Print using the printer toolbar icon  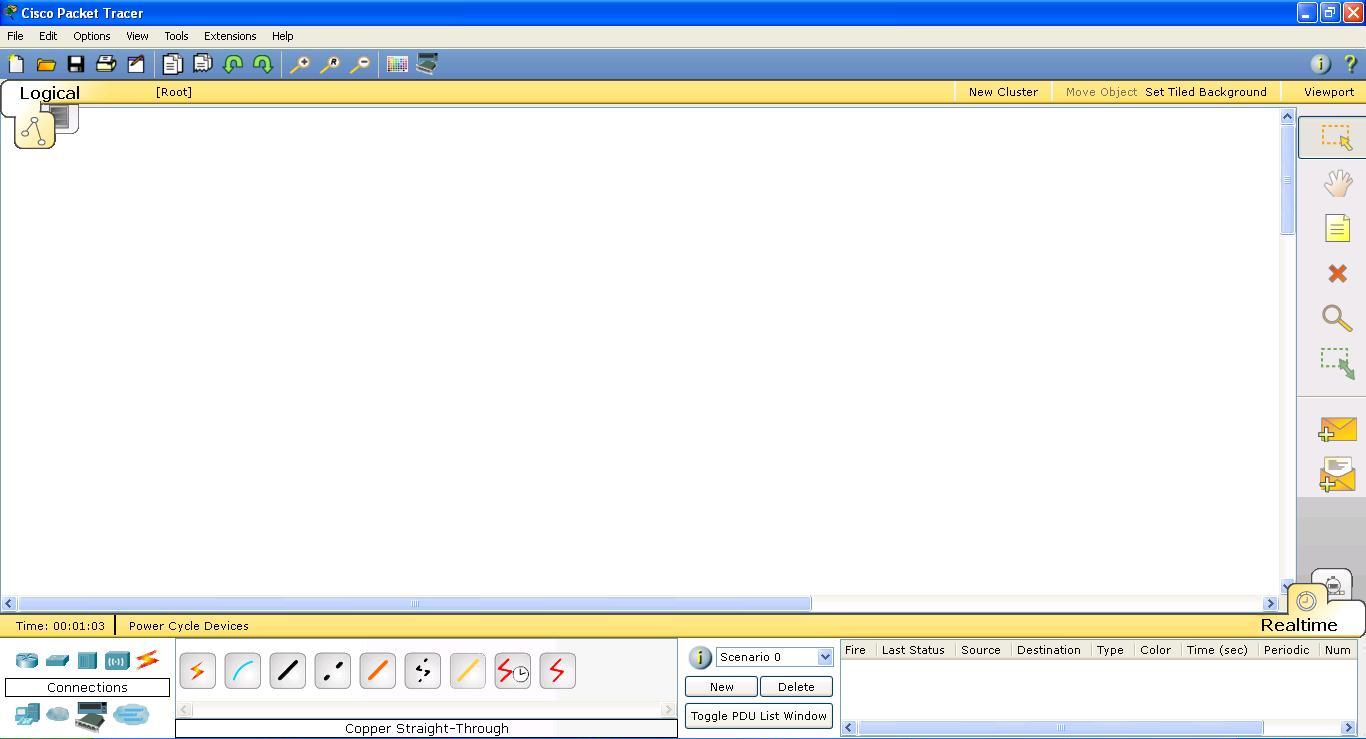pos(105,64)
